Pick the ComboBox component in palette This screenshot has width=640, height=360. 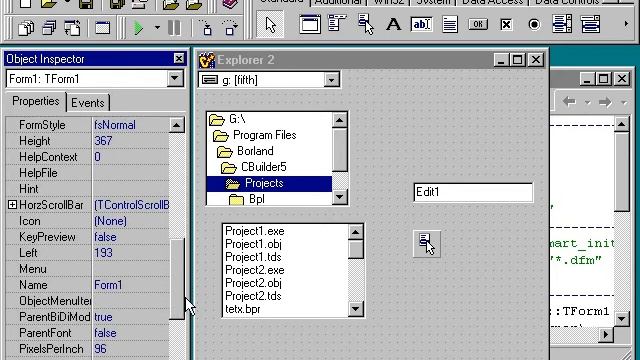[x=591, y=24]
